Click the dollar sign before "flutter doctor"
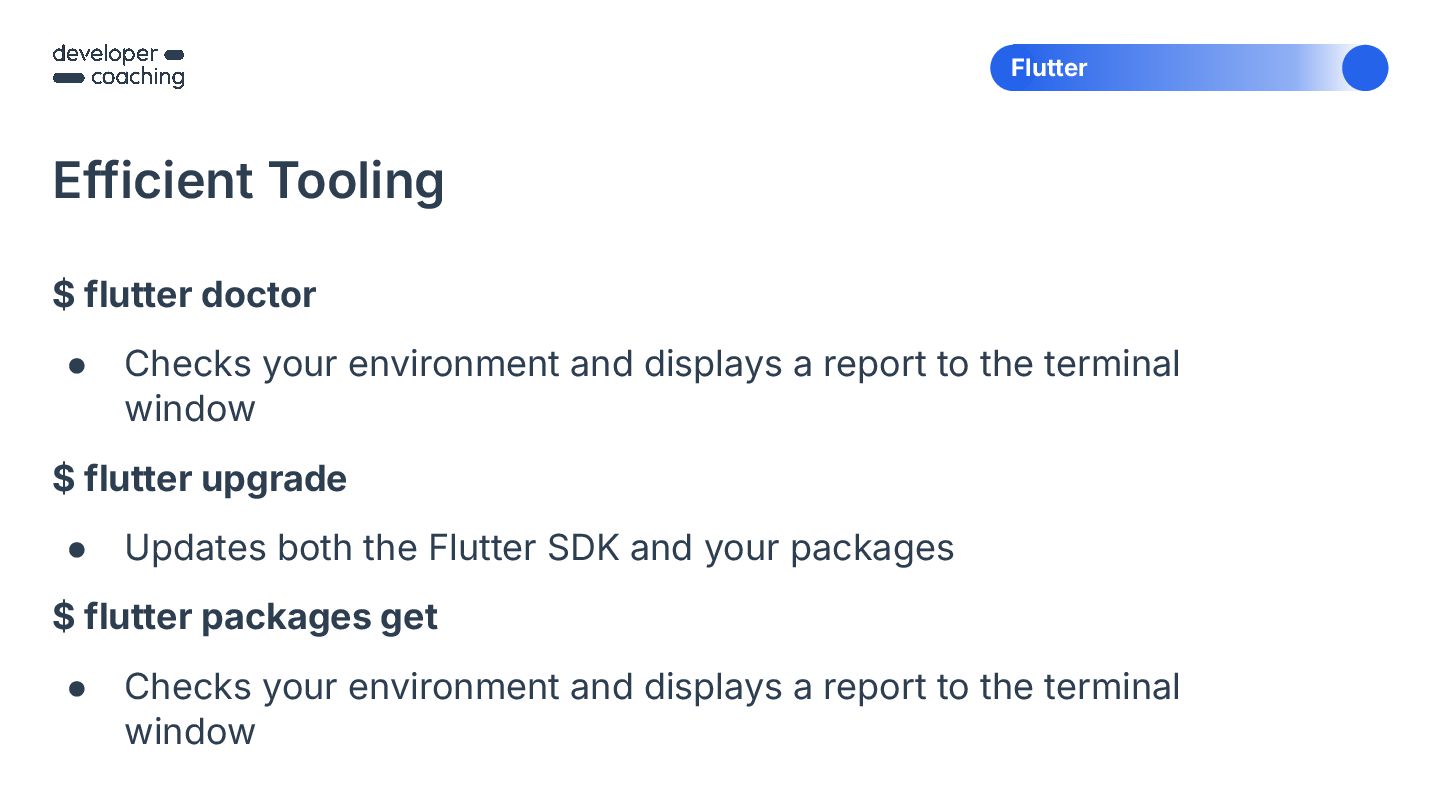The height and width of the screenshot is (810, 1440). tap(64, 295)
